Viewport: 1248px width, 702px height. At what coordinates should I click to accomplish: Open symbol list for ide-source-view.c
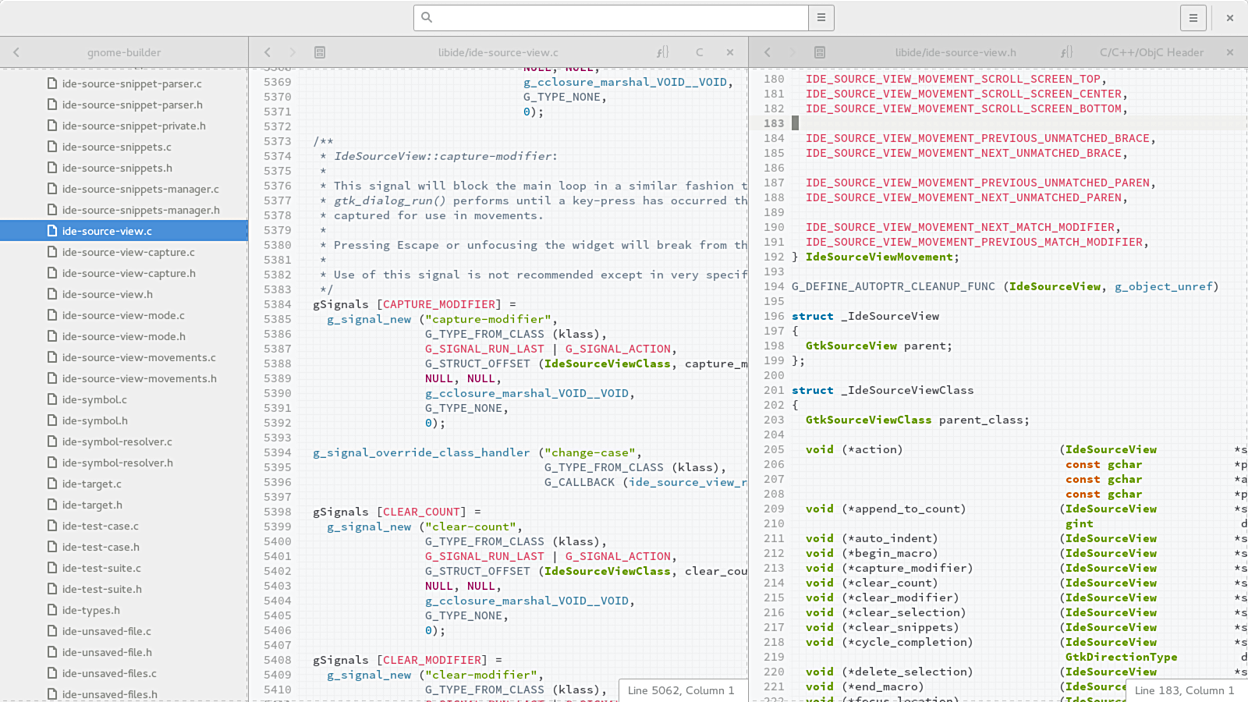(663, 52)
